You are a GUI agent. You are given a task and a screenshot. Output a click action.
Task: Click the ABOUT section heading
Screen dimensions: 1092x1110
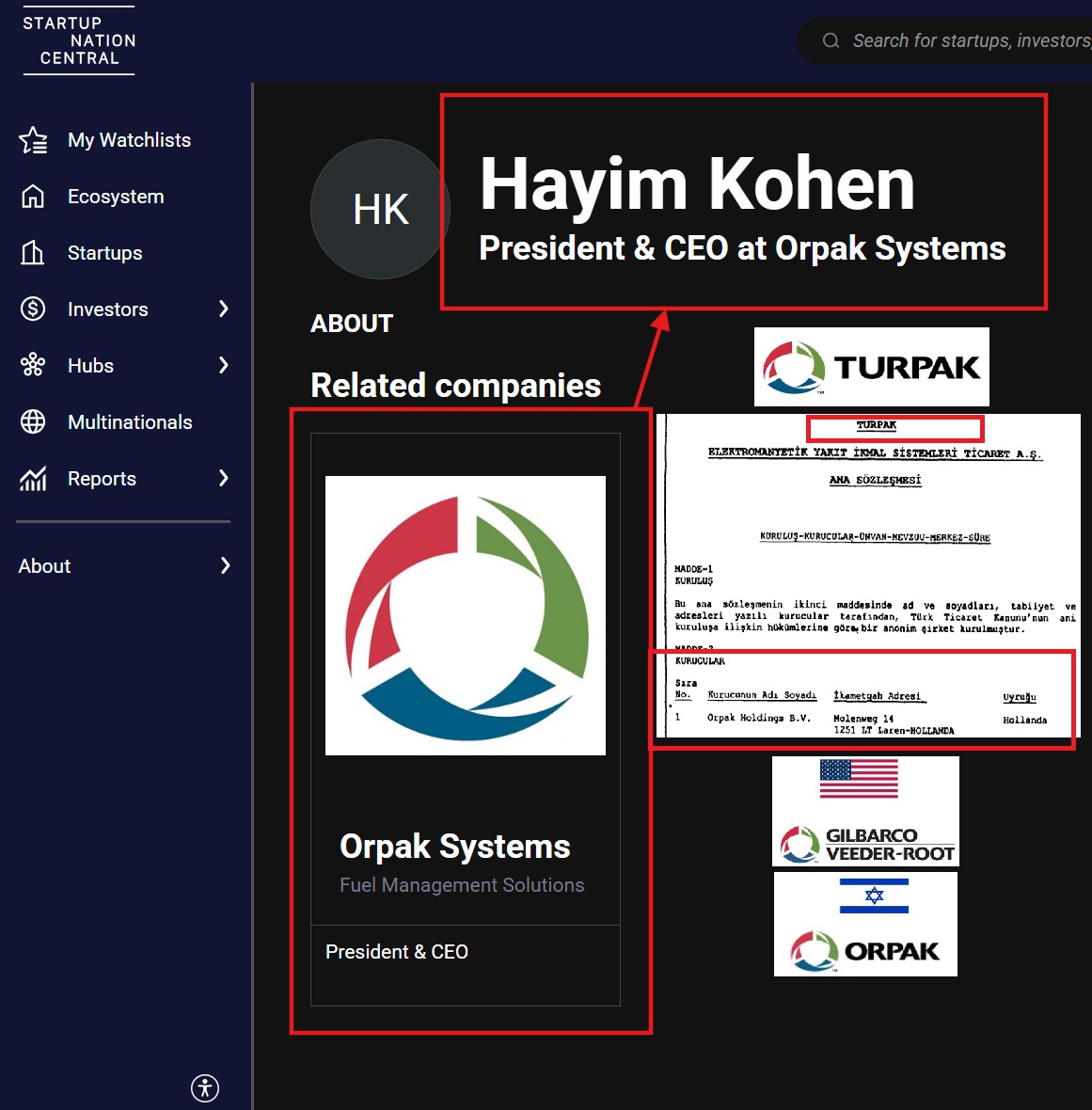[352, 324]
